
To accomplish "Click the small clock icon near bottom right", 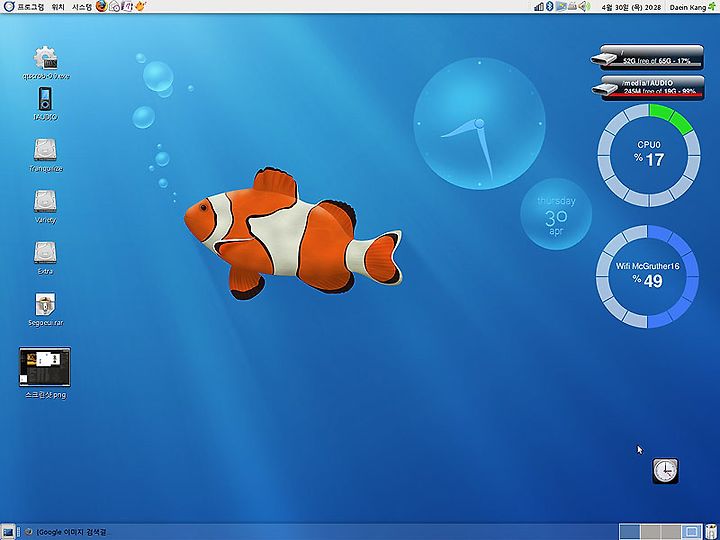I will click(x=665, y=471).
